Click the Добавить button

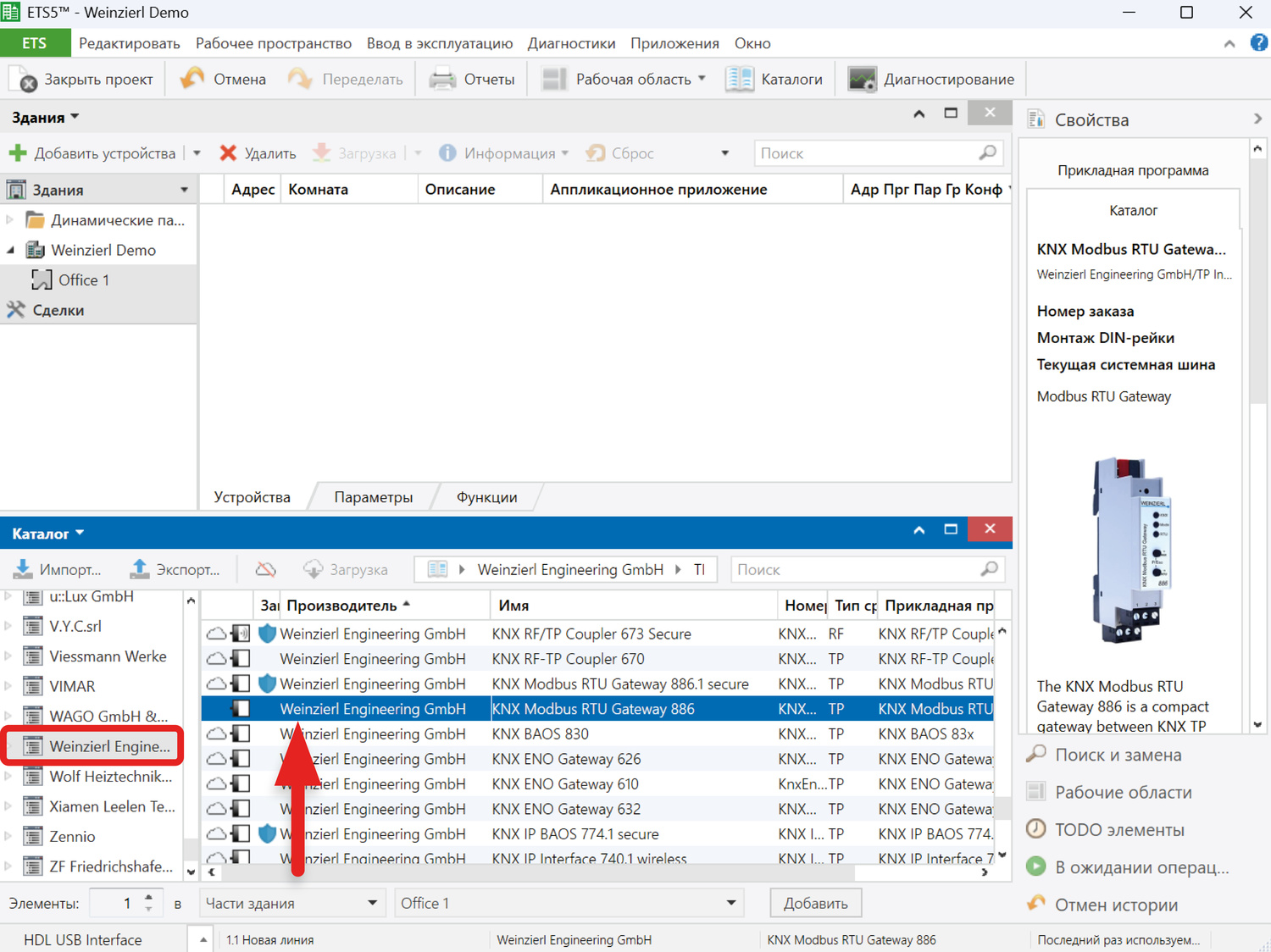pyautogui.click(x=814, y=903)
